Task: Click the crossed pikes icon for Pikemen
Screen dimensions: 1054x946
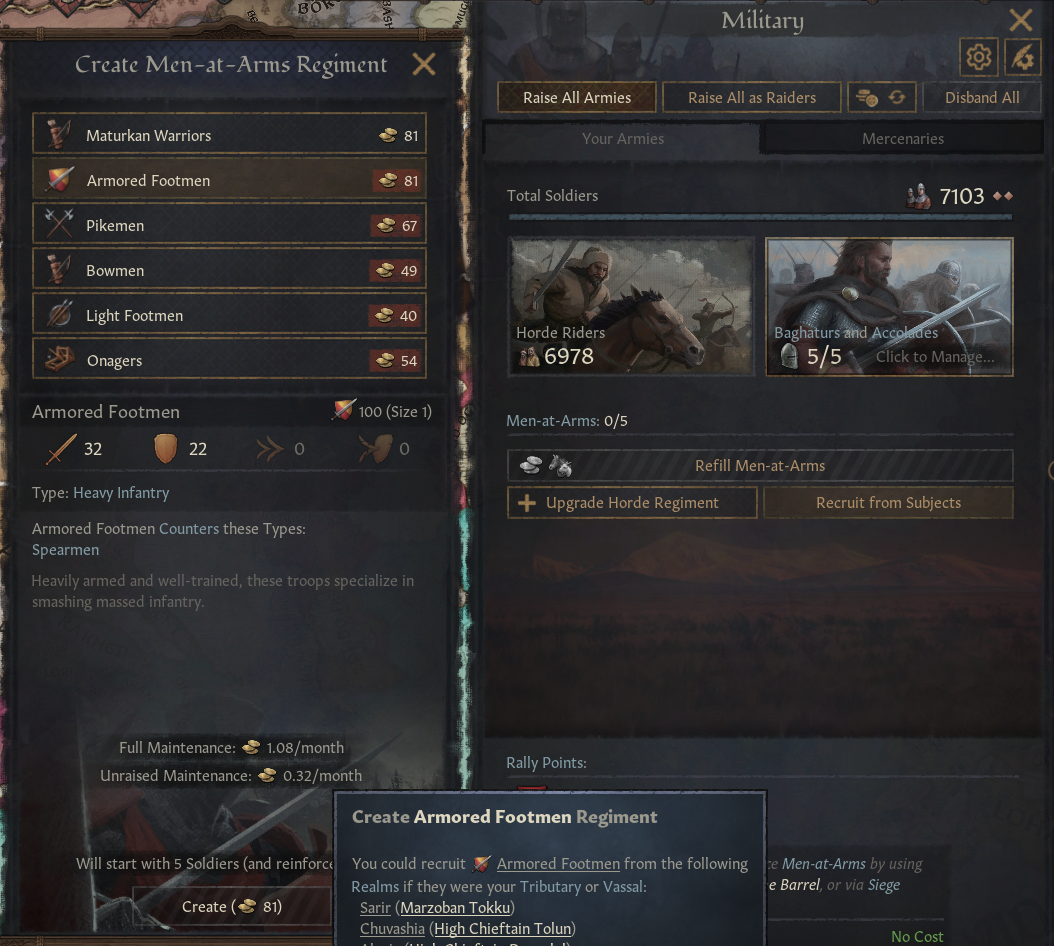Action: tap(59, 224)
